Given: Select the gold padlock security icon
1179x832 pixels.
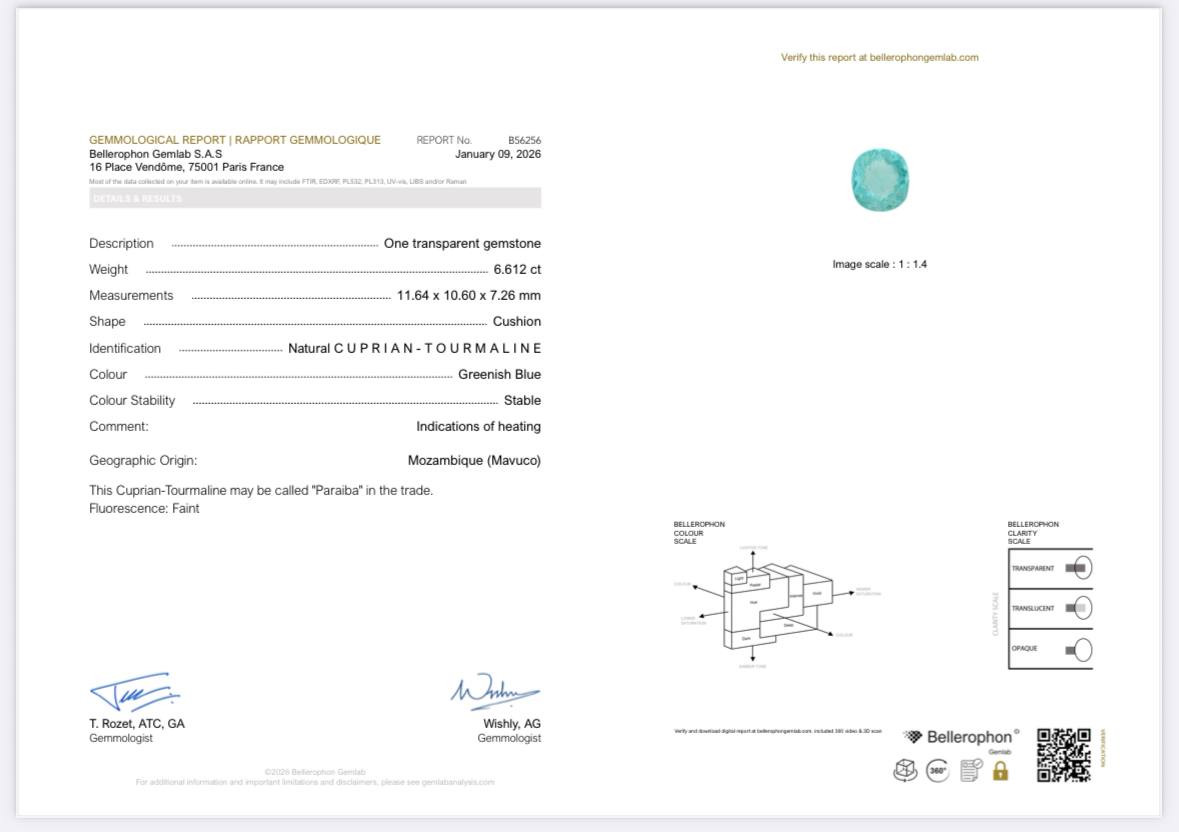Looking at the screenshot, I should 1000,770.
